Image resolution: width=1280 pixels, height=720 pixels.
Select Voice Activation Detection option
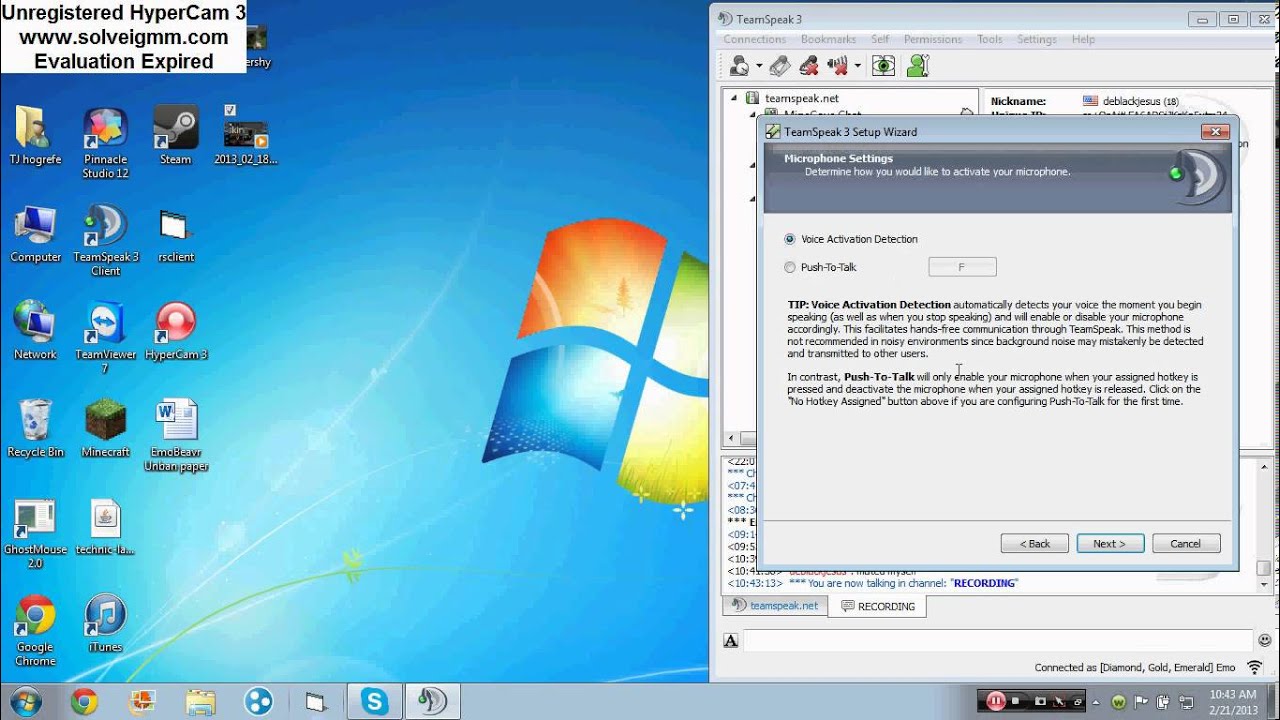pyautogui.click(x=851, y=239)
